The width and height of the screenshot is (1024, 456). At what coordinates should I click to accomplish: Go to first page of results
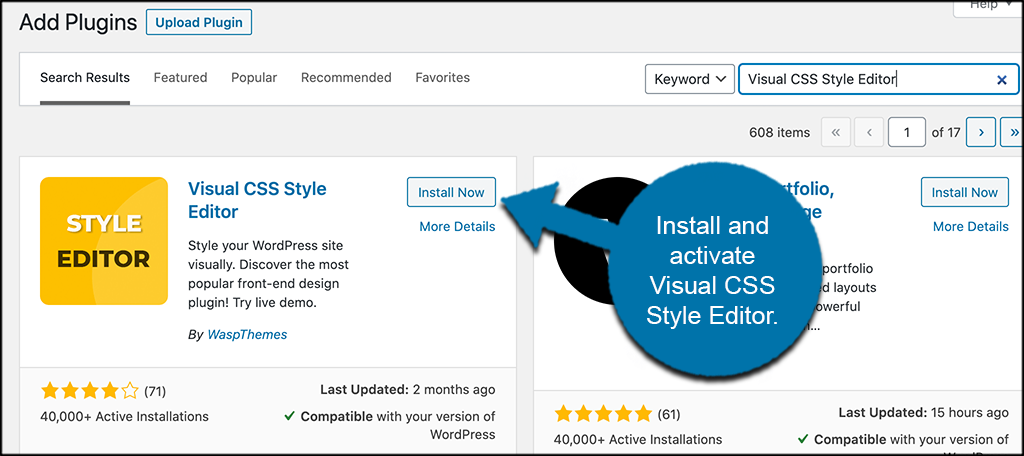tap(836, 133)
